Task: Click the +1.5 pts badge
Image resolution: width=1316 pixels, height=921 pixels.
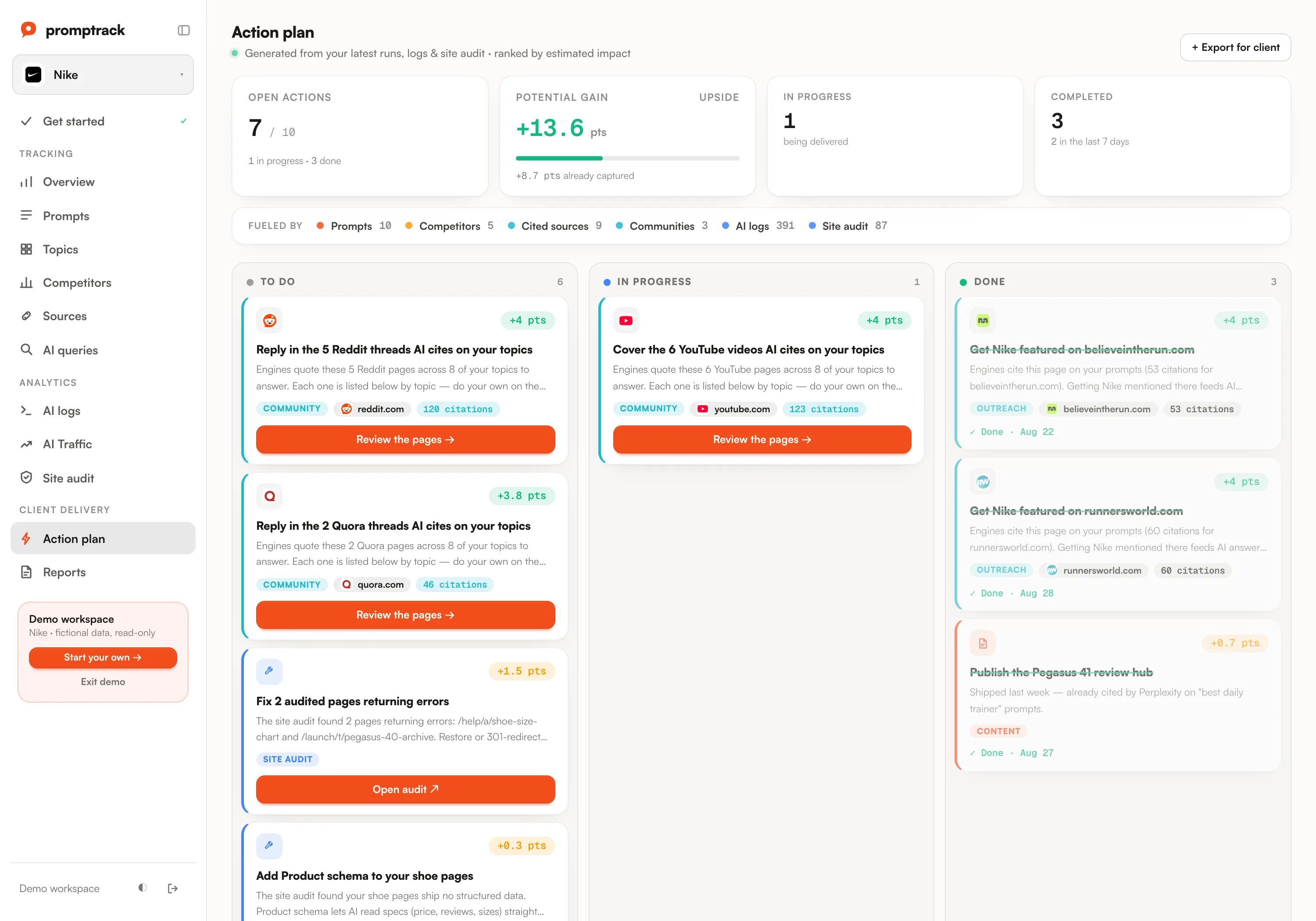Action: pyautogui.click(x=522, y=671)
